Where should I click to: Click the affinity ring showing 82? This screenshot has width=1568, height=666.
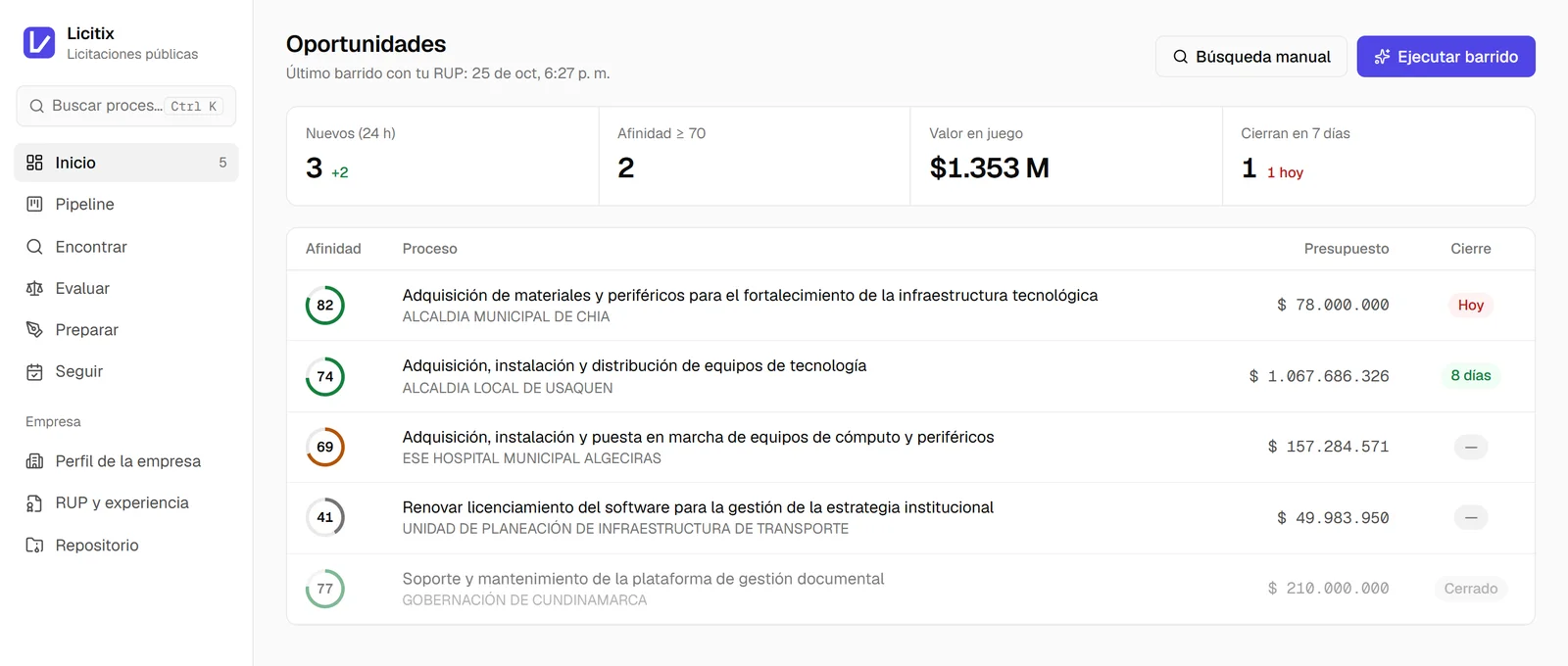pyautogui.click(x=325, y=306)
